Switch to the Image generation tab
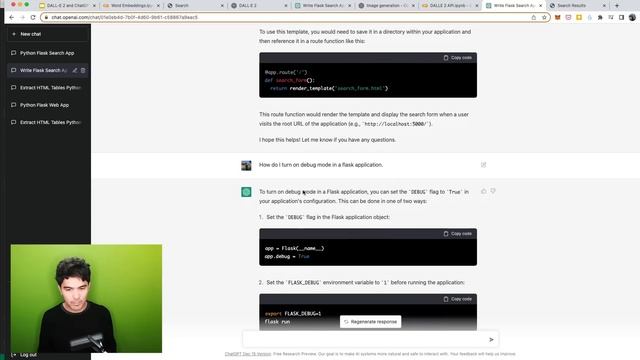This screenshot has width=640, height=360. click(386, 6)
